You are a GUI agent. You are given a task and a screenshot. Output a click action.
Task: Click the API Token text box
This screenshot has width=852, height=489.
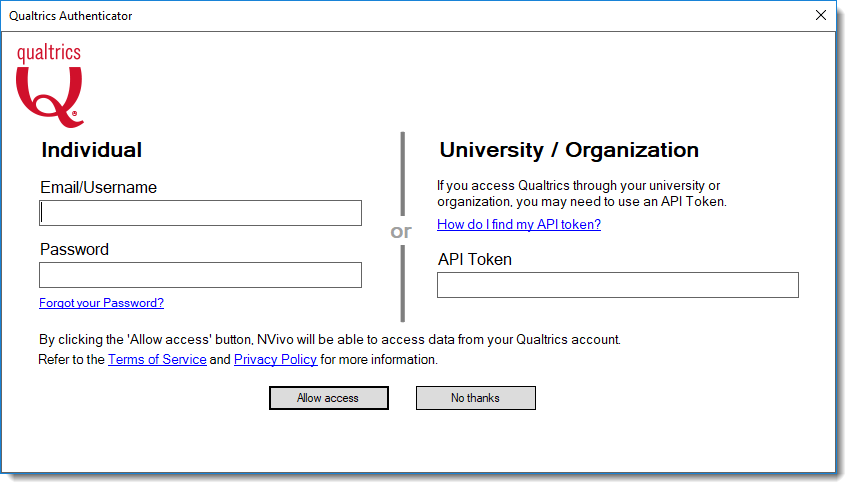pyautogui.click(x=618, y=285)
